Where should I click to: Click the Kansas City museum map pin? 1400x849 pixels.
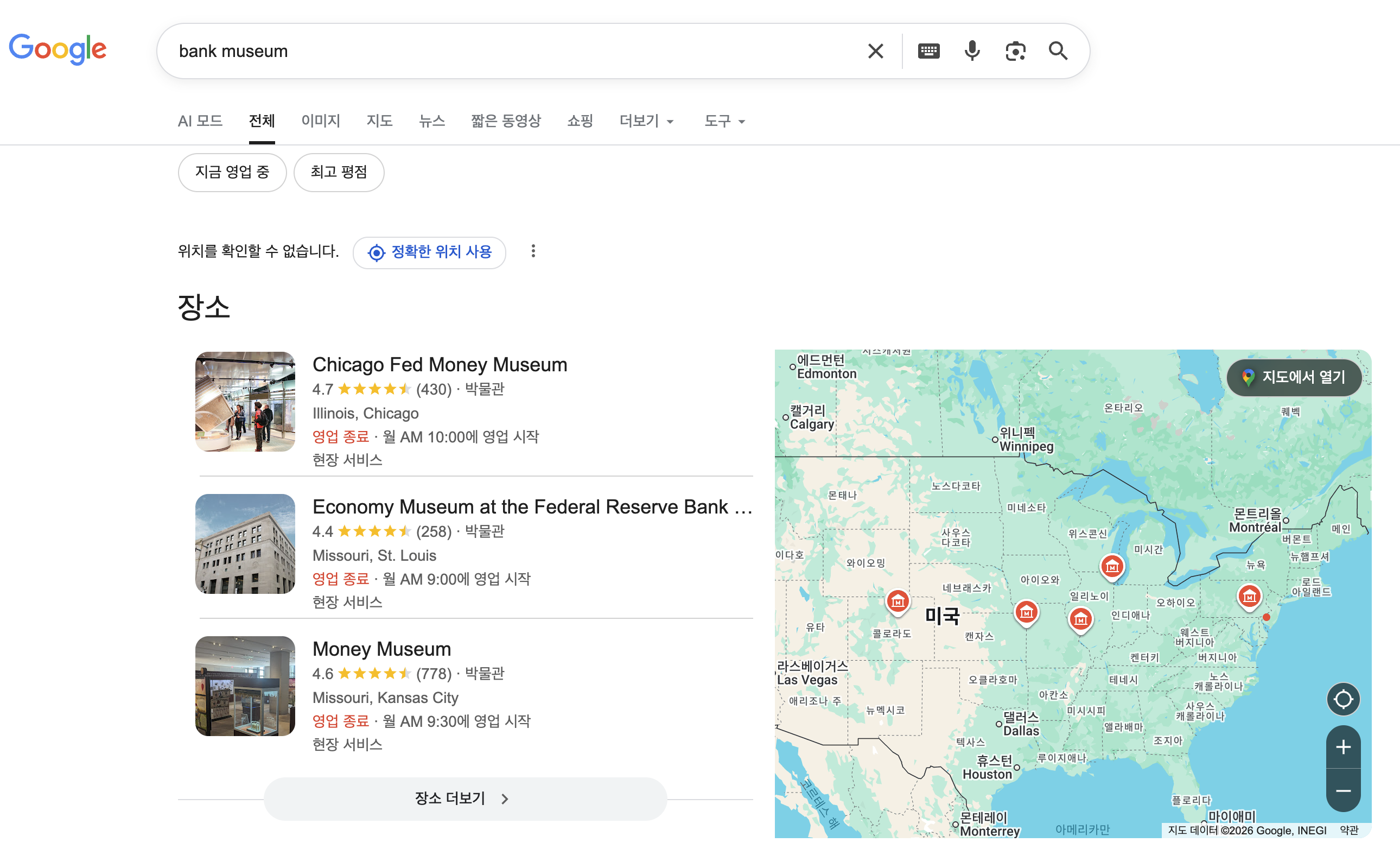click(1026, 614)
